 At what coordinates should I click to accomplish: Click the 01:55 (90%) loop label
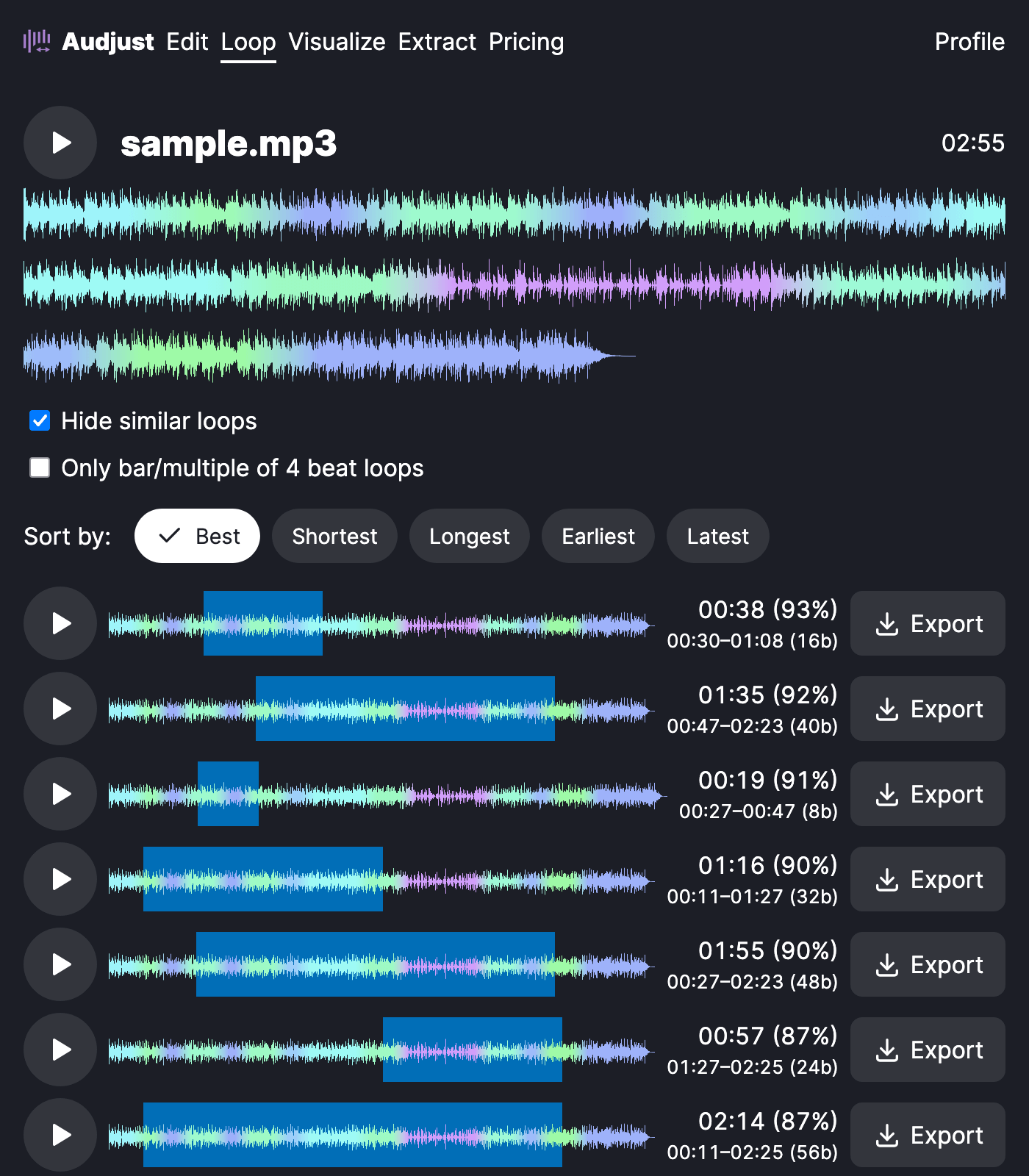768,950
